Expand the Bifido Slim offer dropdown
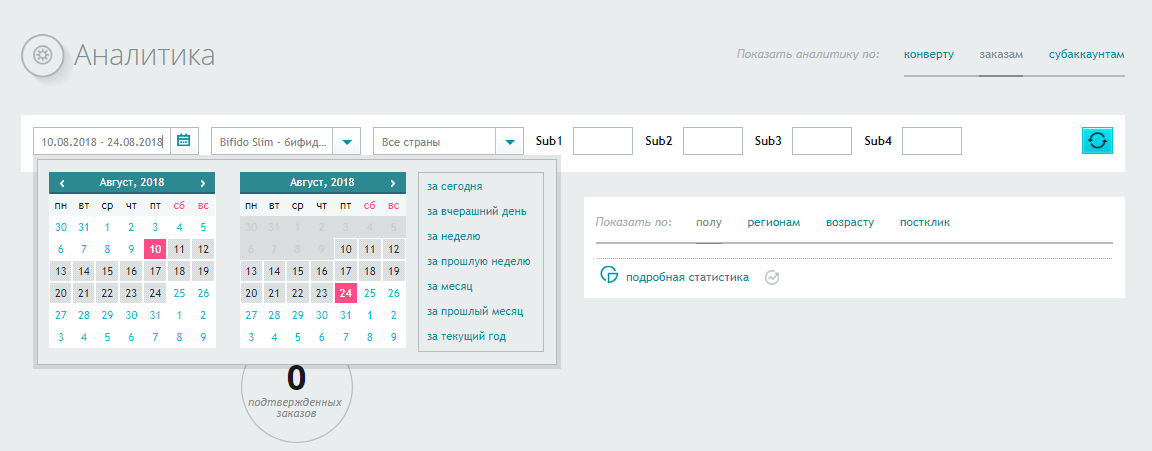 click(x=346, y=142)
